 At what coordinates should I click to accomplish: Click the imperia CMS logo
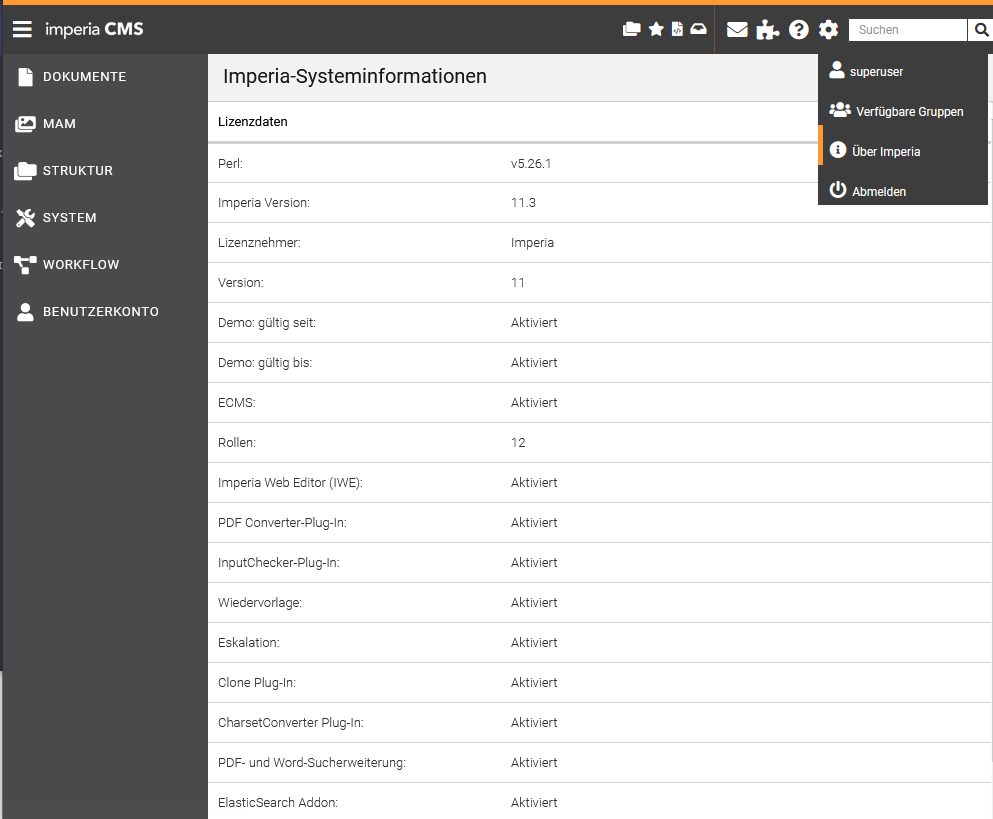click(94, 29)
